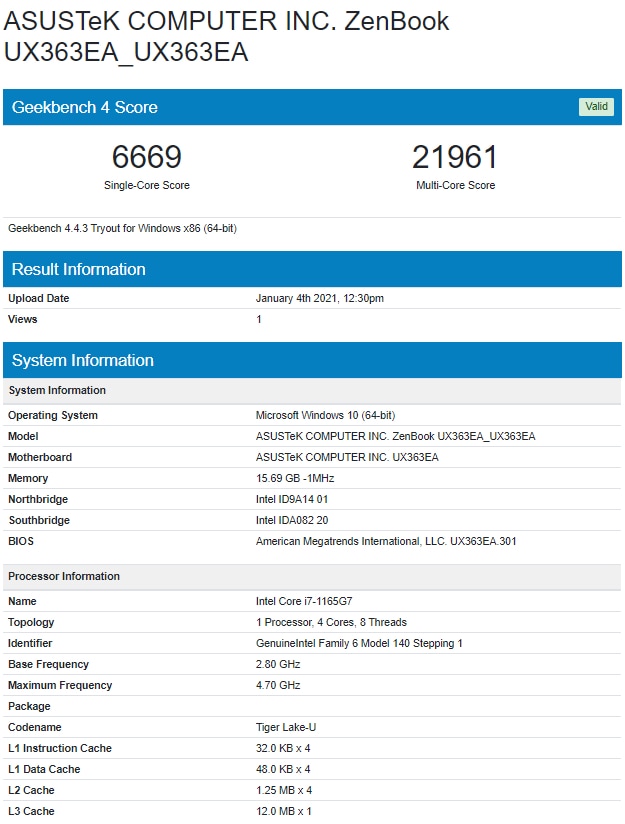Click Codename value Tiger Lake-U
This screenshot has height=824, width=625.
coord(286,727)
